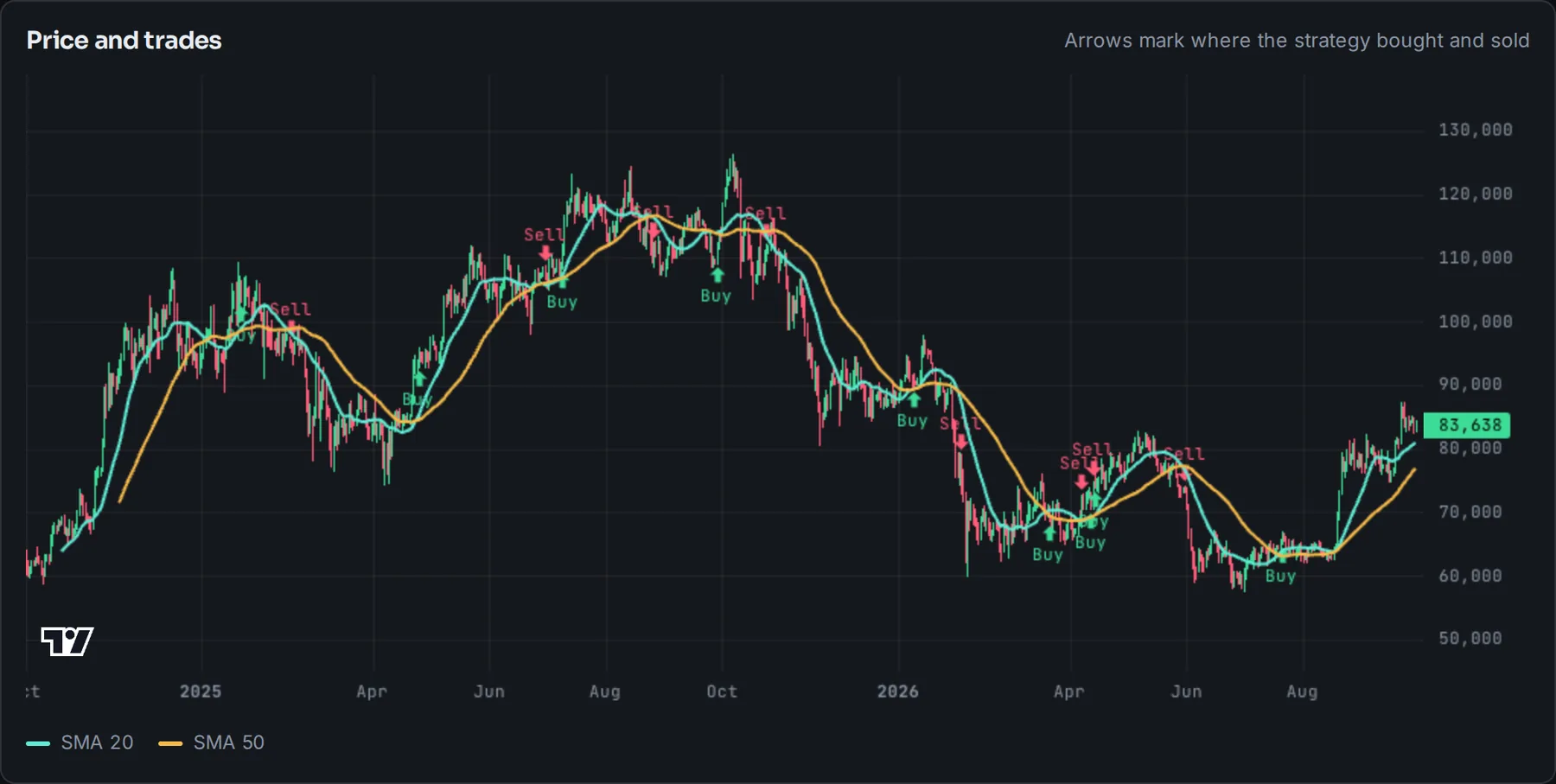Viewport: 1556px width, 784px height.
Task: Click the Buy arrow marker below October 2025 candles
Action: [x=717, y=276]
